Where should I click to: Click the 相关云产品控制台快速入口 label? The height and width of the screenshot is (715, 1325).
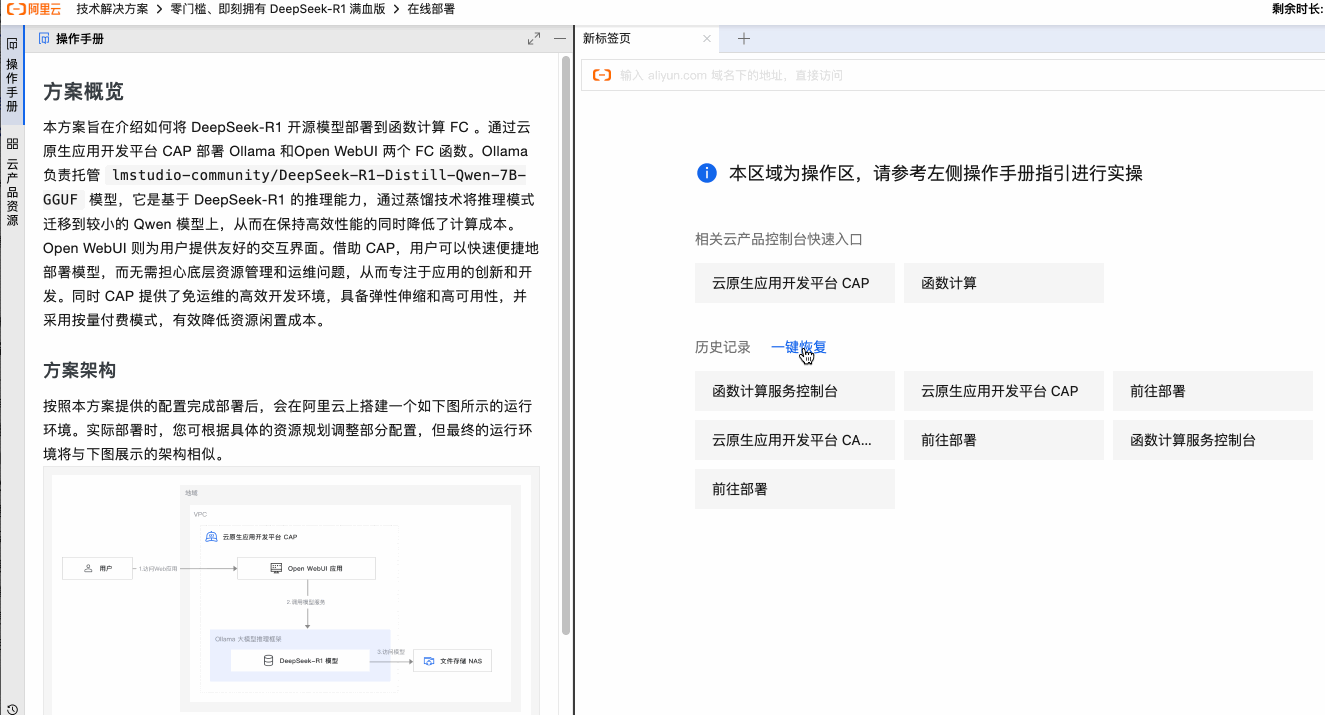[x=779, y=239]
